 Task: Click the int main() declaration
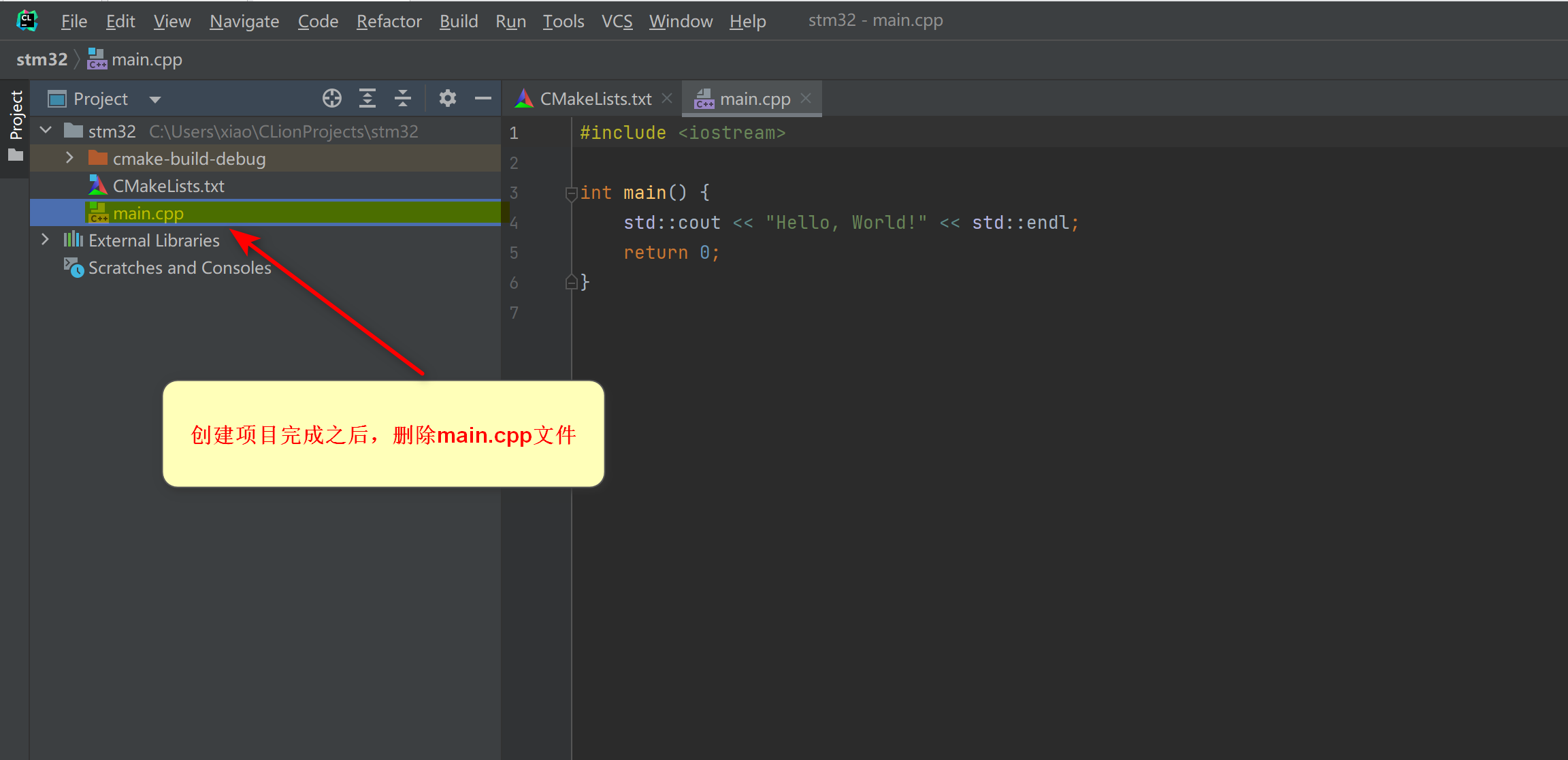(x=644, y=193)
